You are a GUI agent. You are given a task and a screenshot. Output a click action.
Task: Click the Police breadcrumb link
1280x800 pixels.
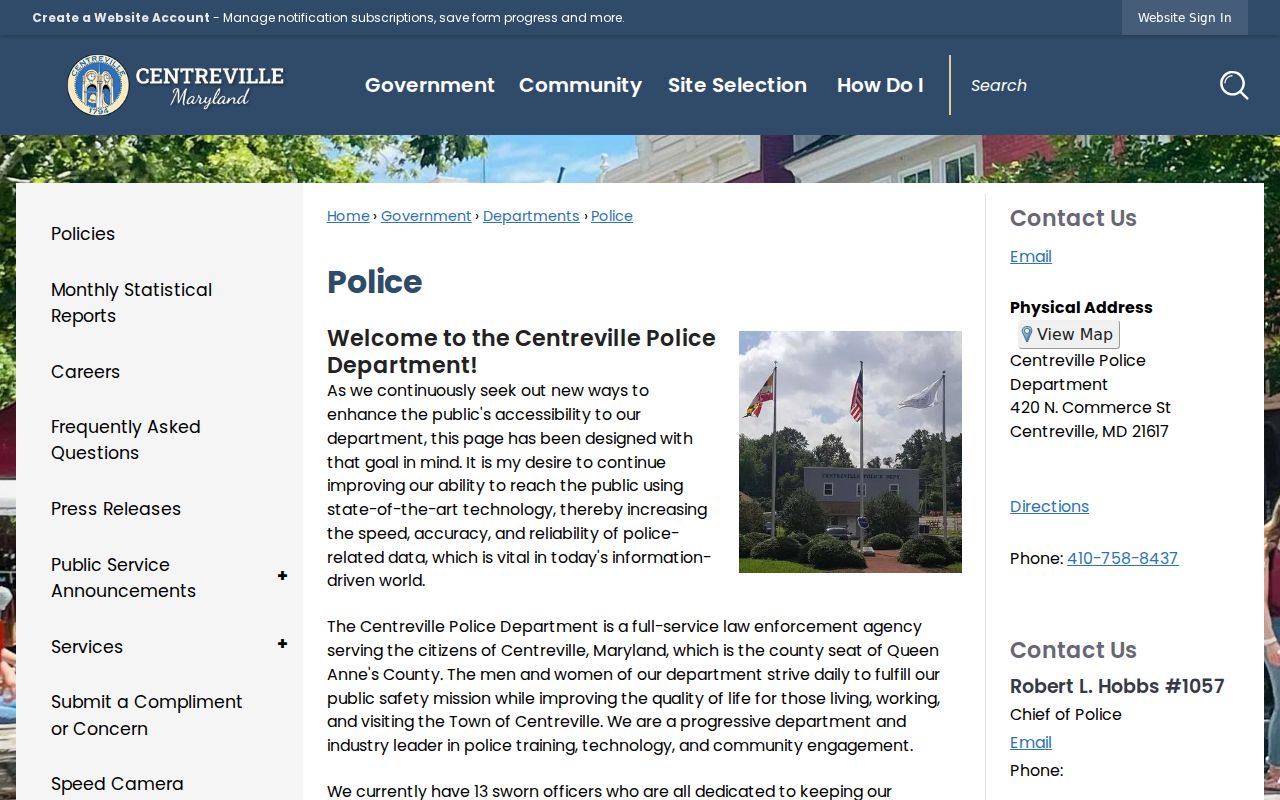[x=612, y=216]
